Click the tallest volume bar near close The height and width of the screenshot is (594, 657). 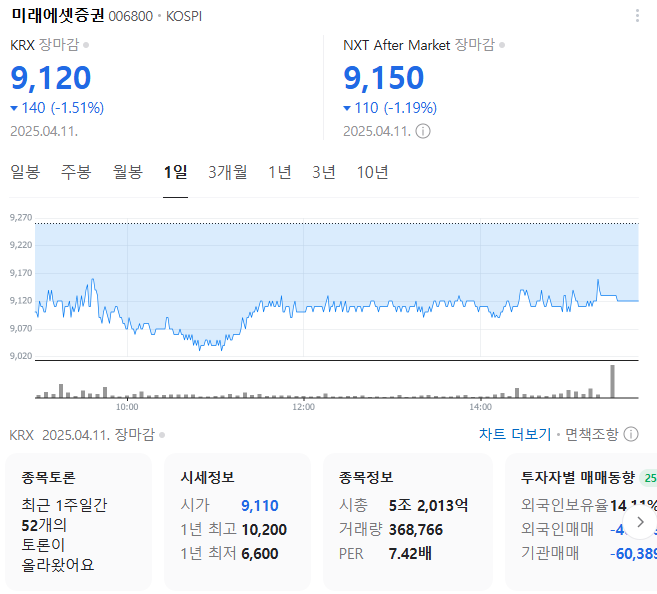tap(612, 381)
